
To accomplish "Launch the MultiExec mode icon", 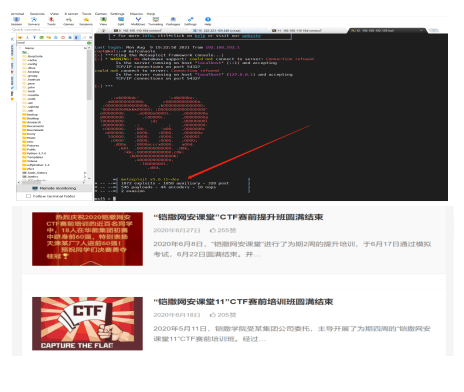I will 138,21.
